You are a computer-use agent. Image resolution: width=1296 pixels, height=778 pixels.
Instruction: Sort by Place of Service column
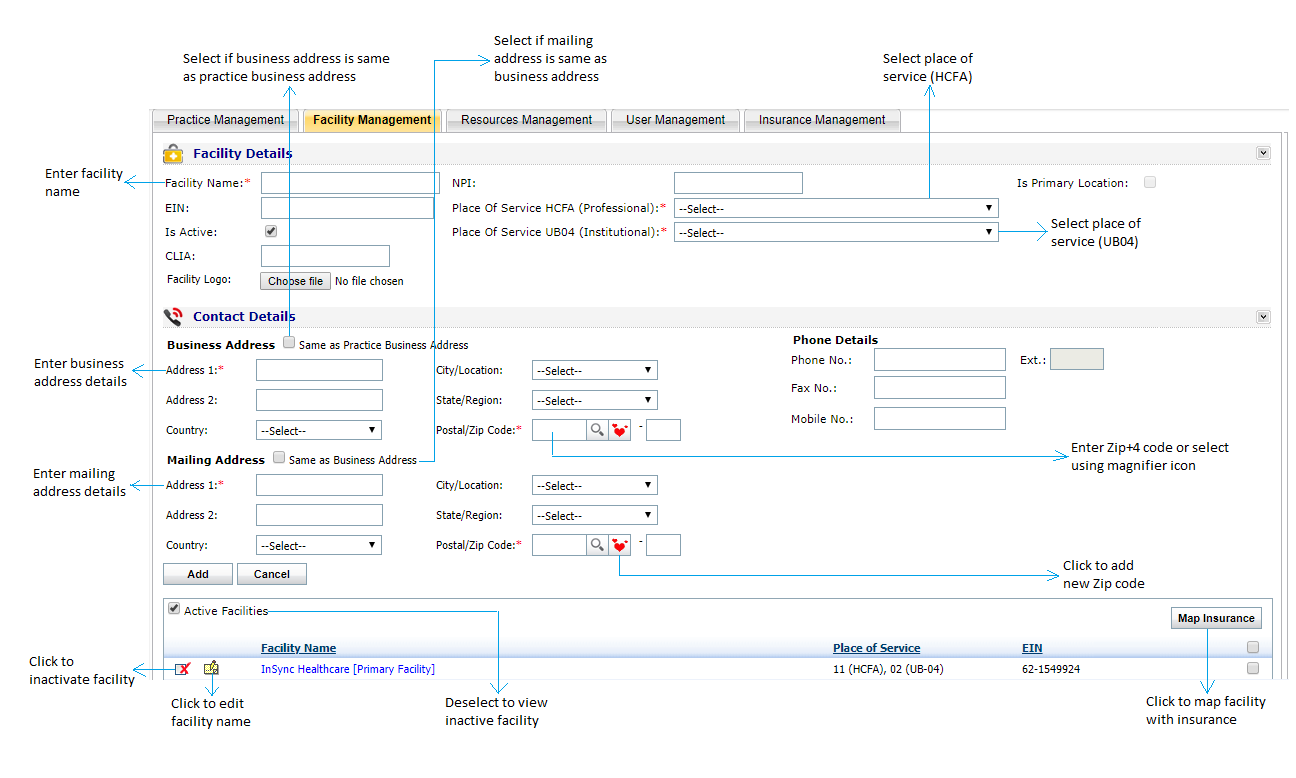(876, 648)
